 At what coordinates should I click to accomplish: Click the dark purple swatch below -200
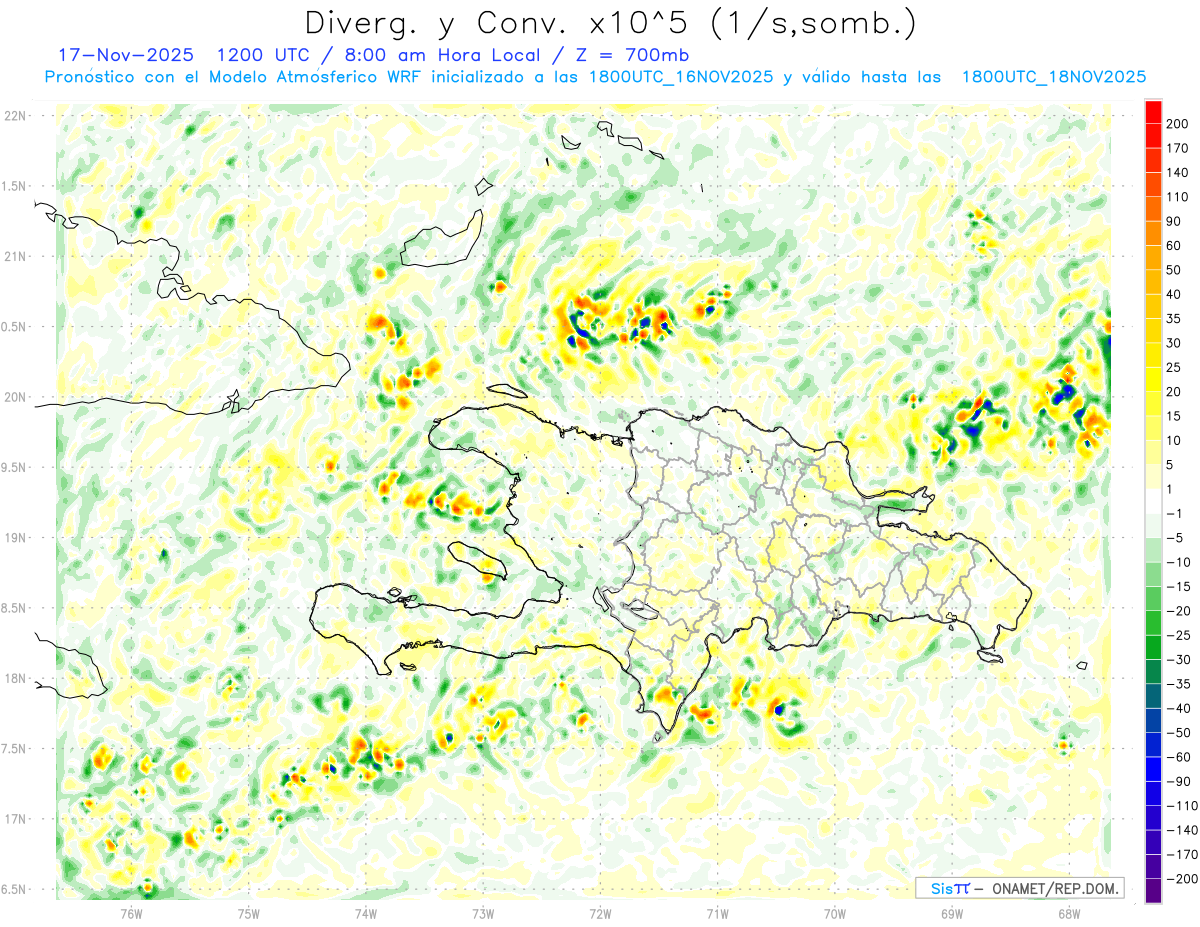1154,890
